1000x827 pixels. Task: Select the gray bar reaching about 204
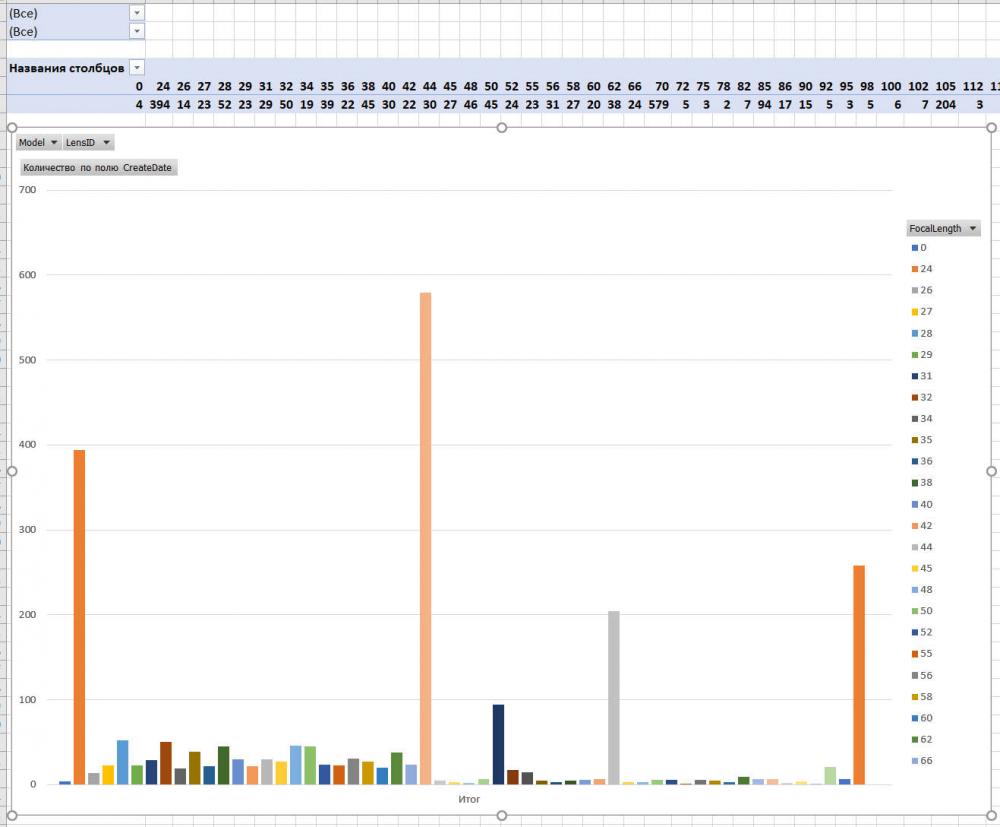tap(614, 698)
